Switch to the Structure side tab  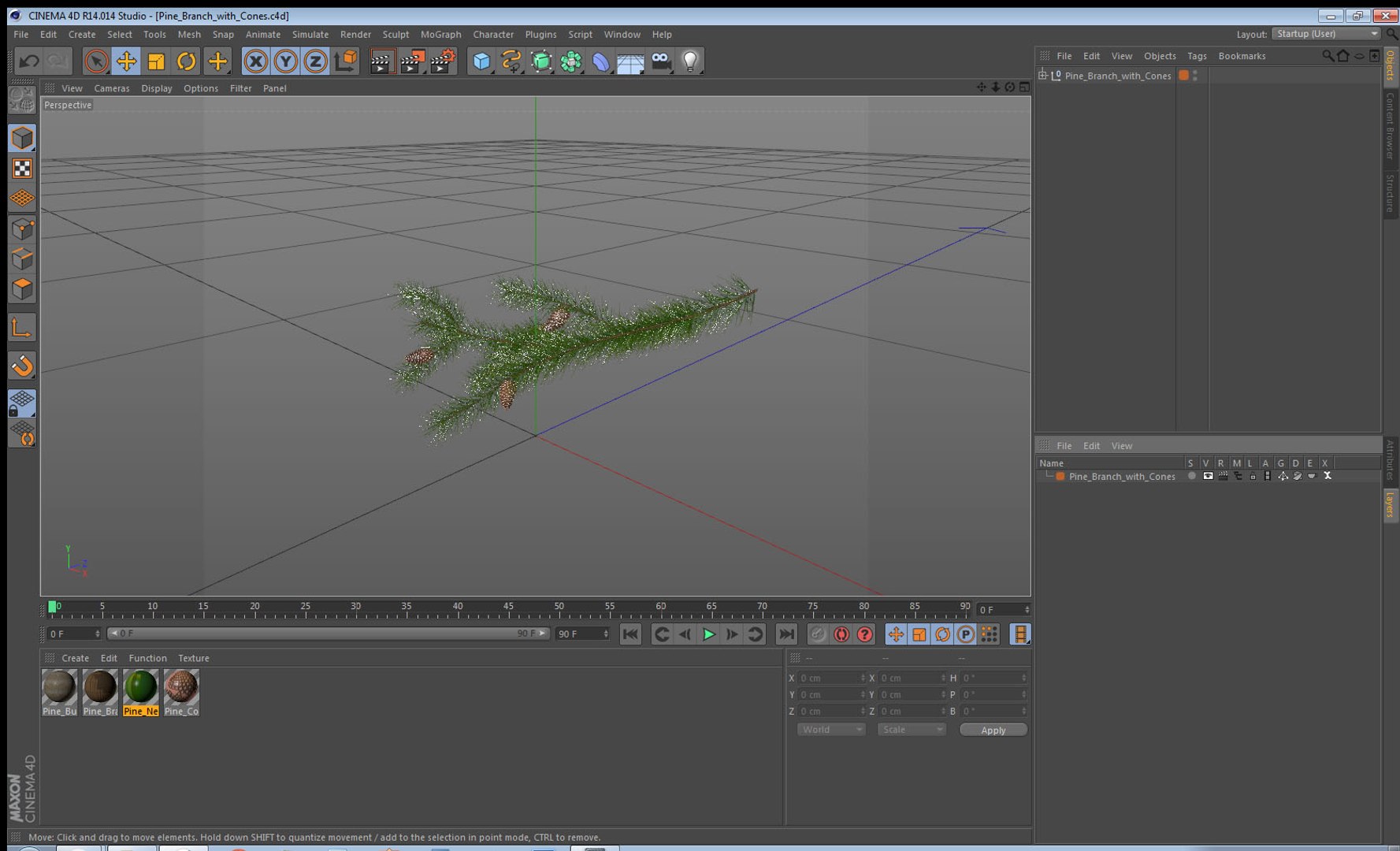coord(1391,193)
